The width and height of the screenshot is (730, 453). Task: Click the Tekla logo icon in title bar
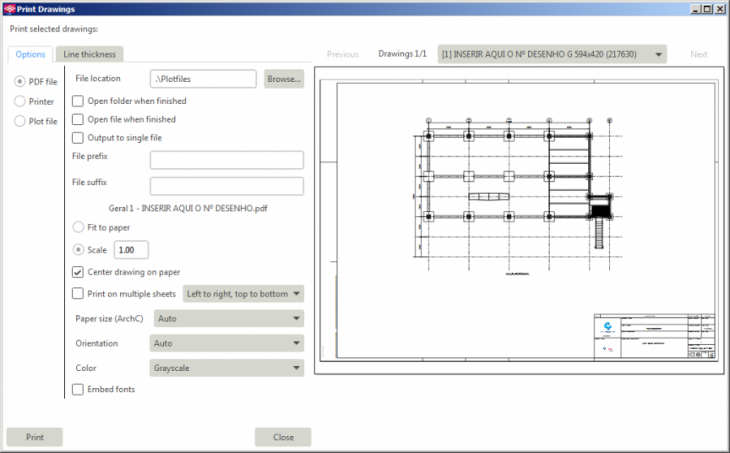[9, 9]
